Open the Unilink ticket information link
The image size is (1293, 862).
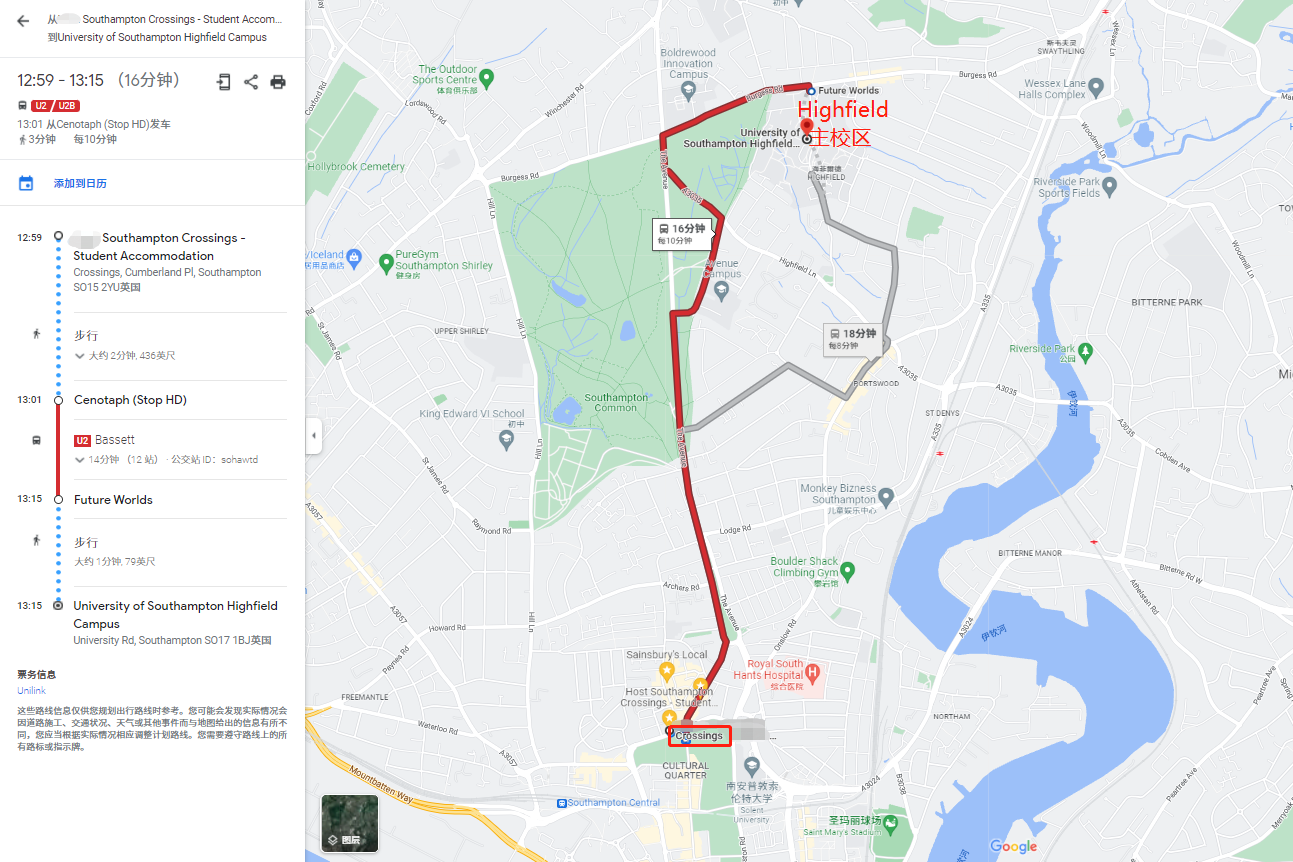coord(31,690)
